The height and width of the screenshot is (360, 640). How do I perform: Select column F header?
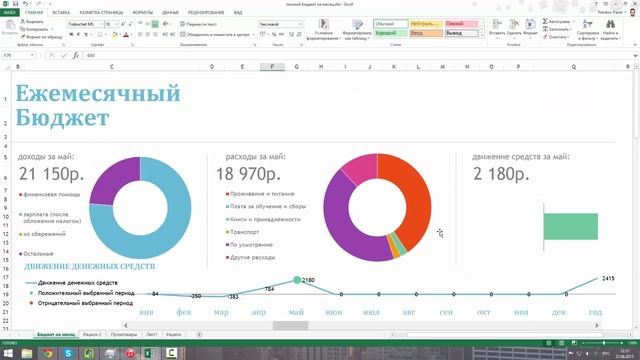click(272, 67)
